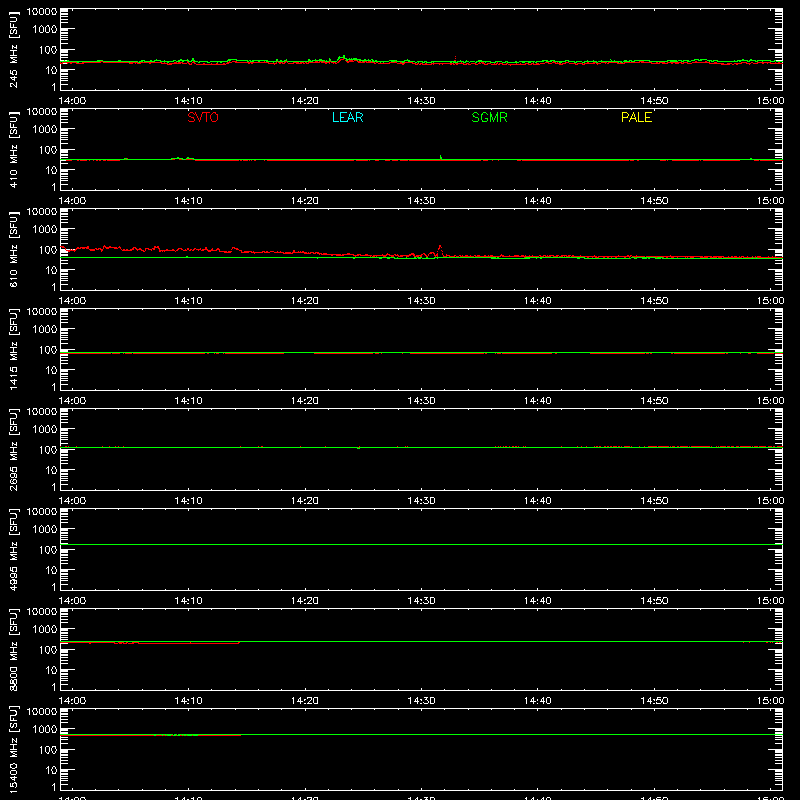800x800 pixels.
Task: Click the 10000 tick value on the 245 MHz axis
Action: tap(42, 12)
